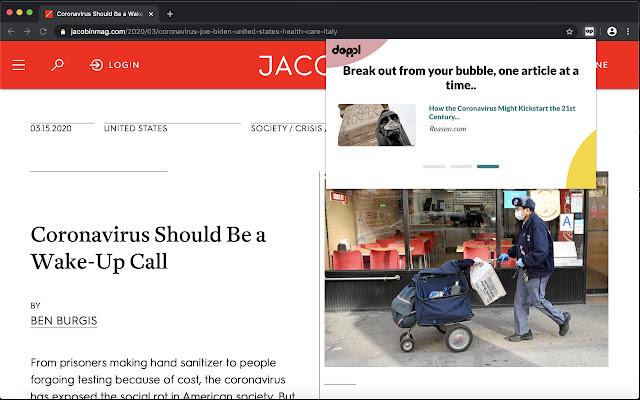Close the Coronavirus article tab
640x400 pixels.
151,14
